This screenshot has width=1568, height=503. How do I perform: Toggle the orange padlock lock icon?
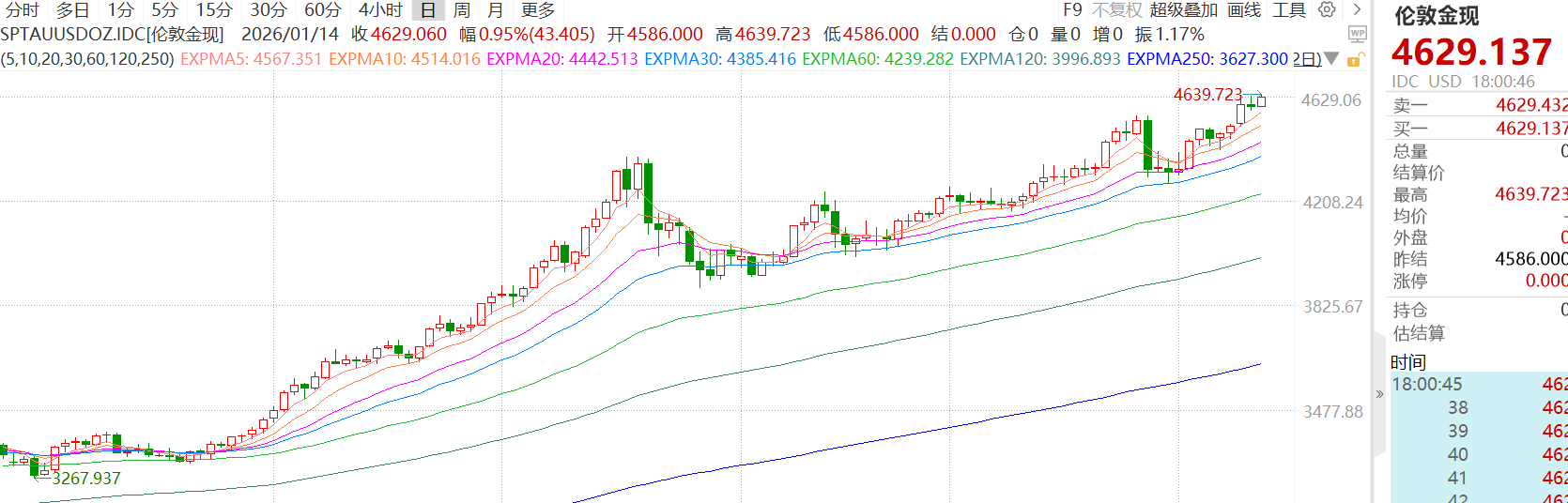1355,59
